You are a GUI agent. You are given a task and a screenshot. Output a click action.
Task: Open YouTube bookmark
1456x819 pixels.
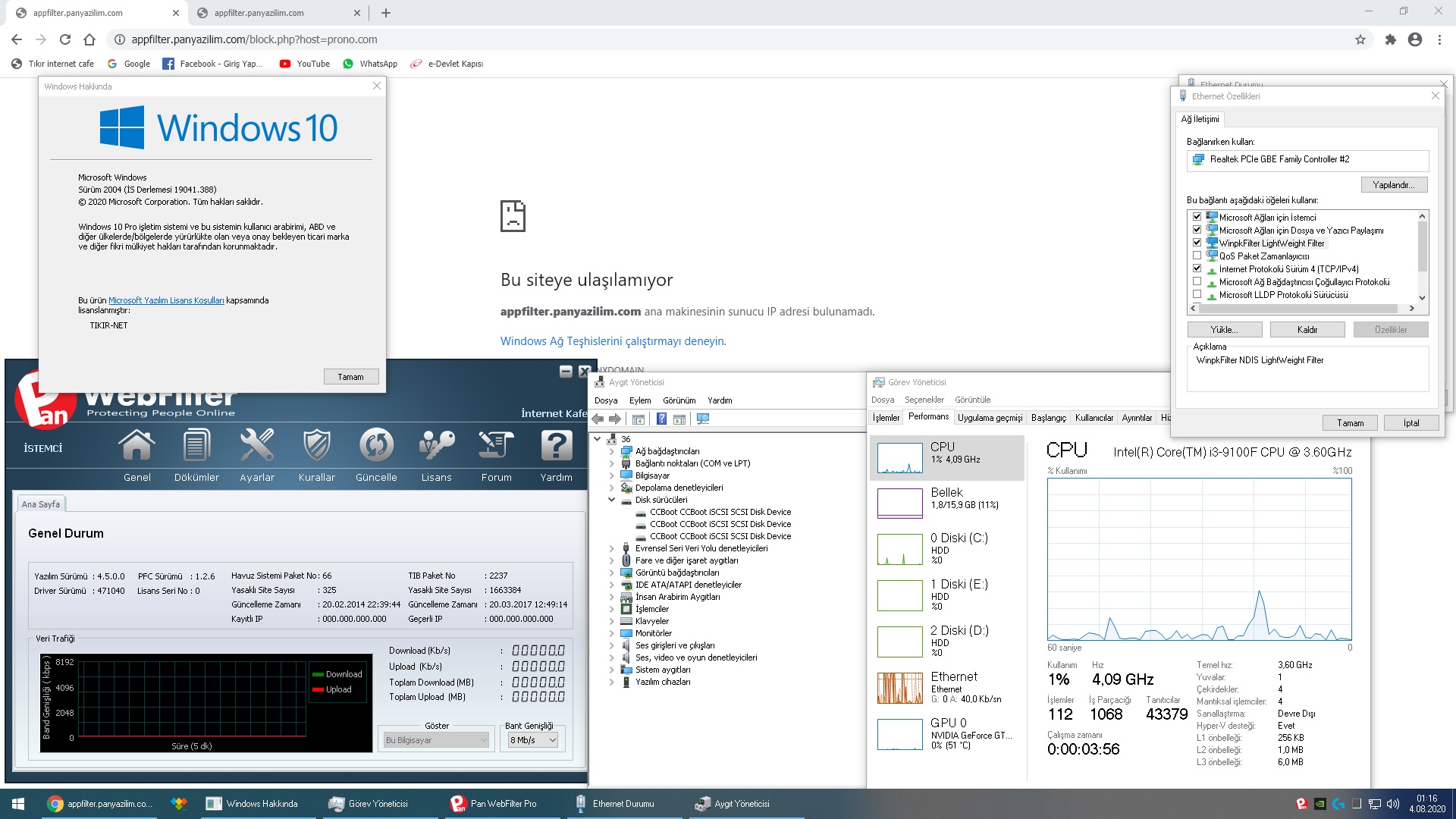304,64
